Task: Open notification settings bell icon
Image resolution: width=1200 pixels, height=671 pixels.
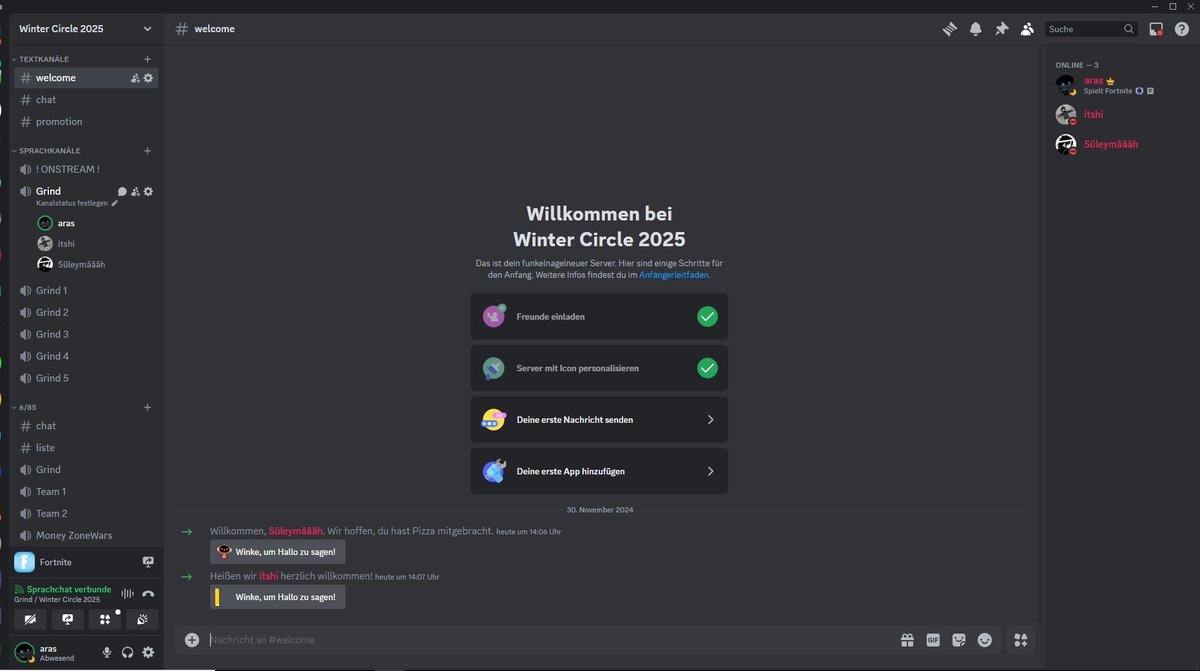Action: point(976,29)
